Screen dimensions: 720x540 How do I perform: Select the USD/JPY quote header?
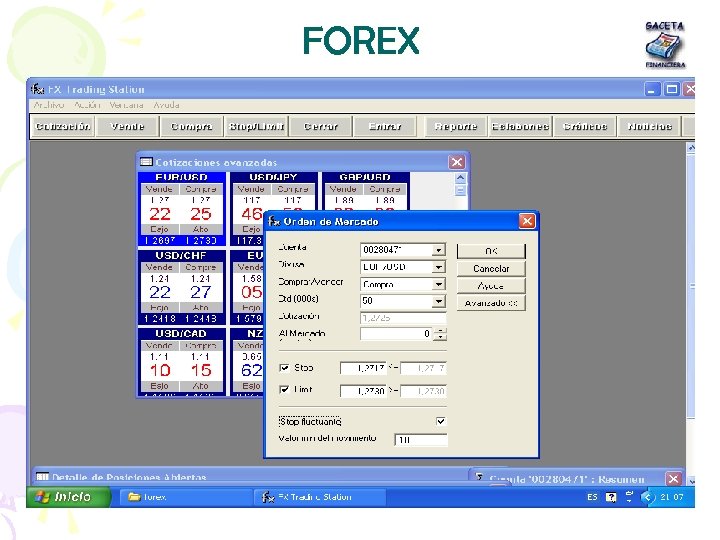273,177
